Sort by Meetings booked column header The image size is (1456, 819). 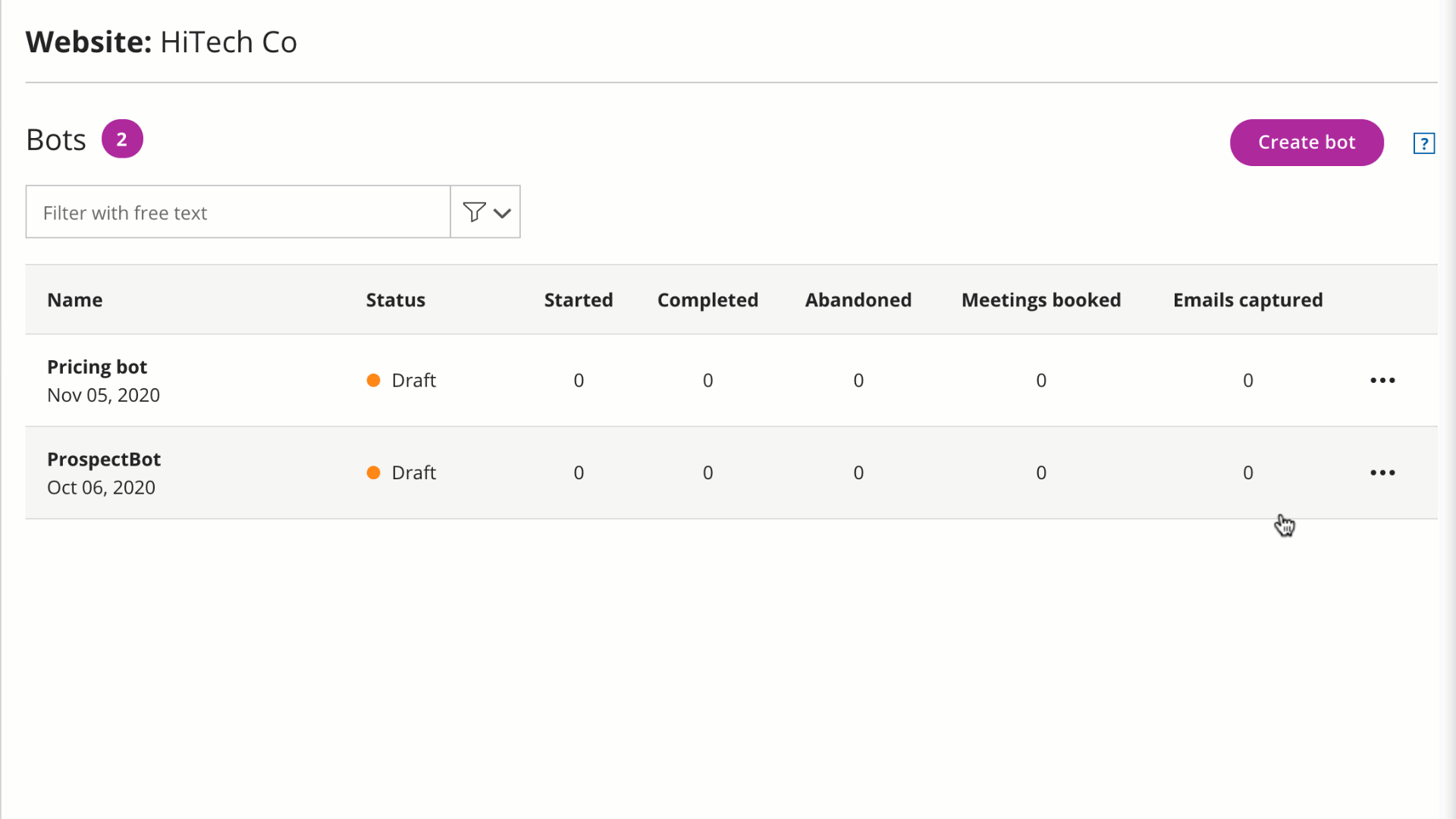(x=1040, y=300)
